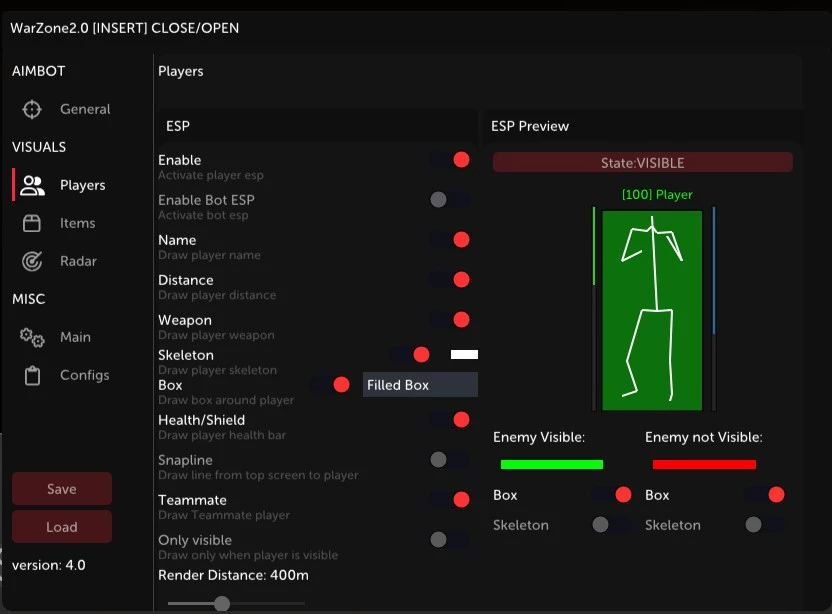This screenshot has height=614, width=832.
Task: Enable the Only visible toggle
Action: tap(450, 540)
